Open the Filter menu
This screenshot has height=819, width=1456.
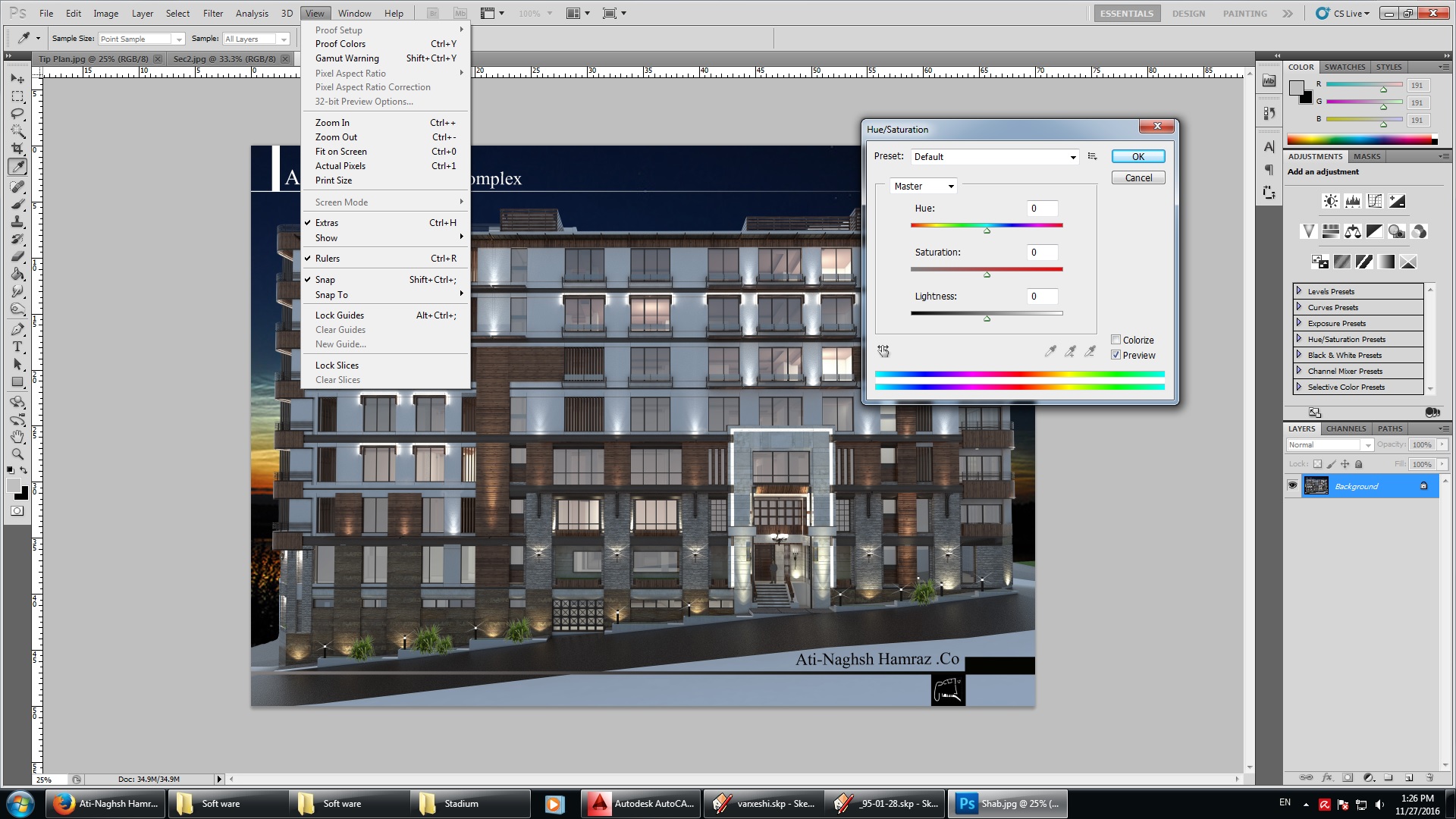tap(213, 13)
